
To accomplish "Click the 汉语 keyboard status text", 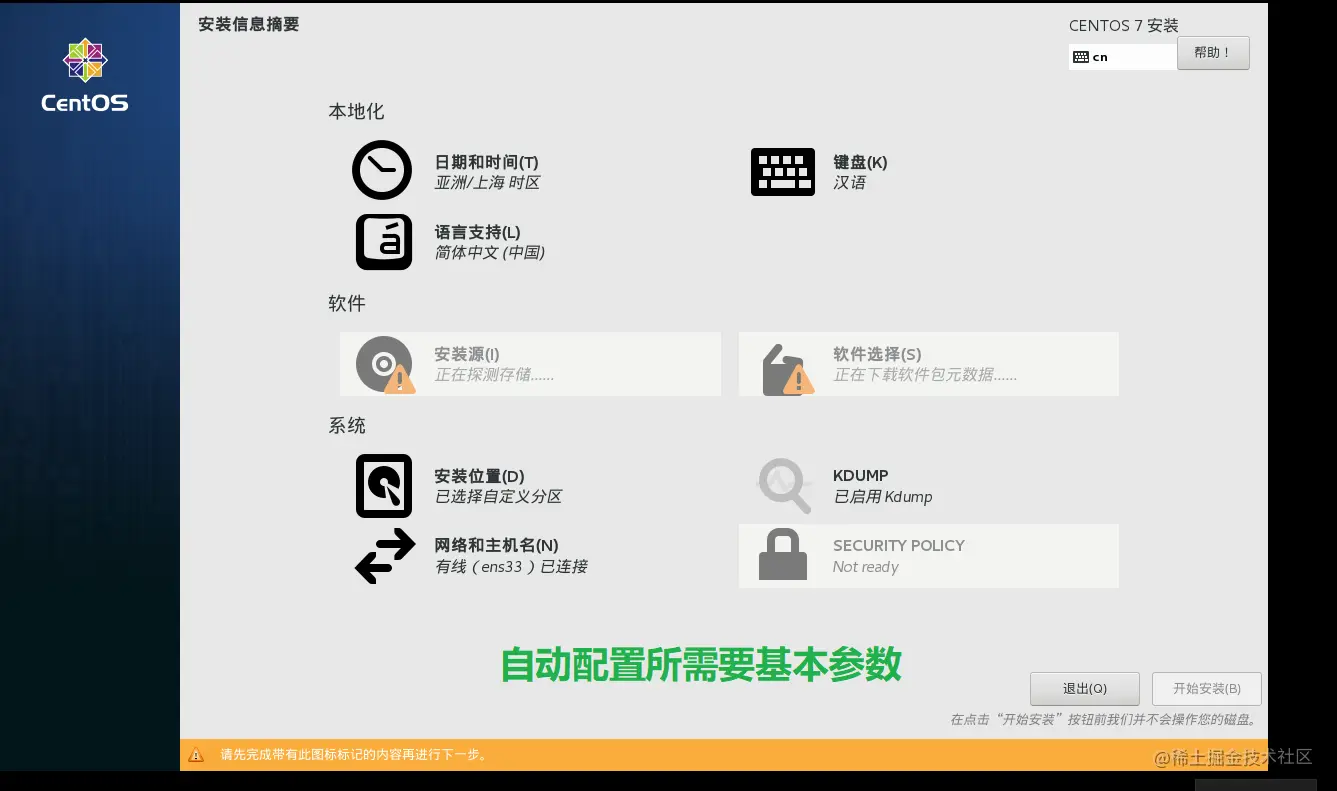I will point(850,183).
